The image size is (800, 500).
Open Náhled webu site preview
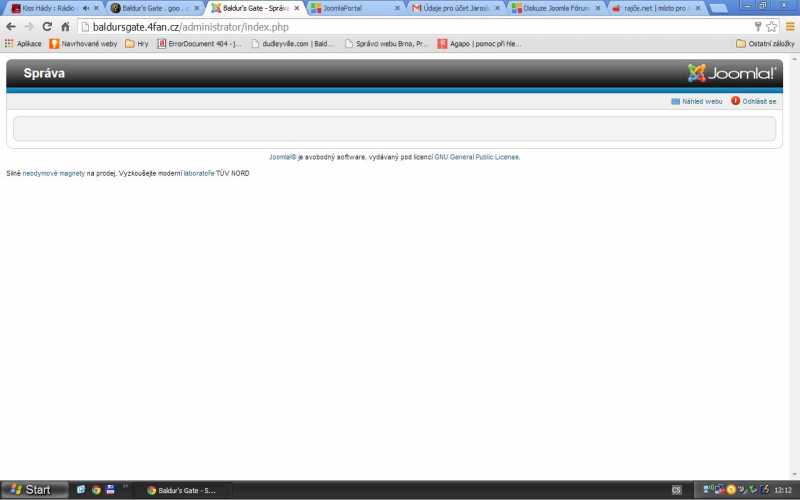696,102
